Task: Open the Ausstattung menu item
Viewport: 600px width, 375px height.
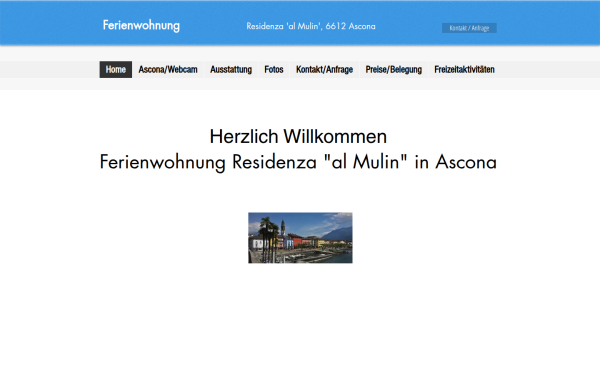Action: coord(231,70)
